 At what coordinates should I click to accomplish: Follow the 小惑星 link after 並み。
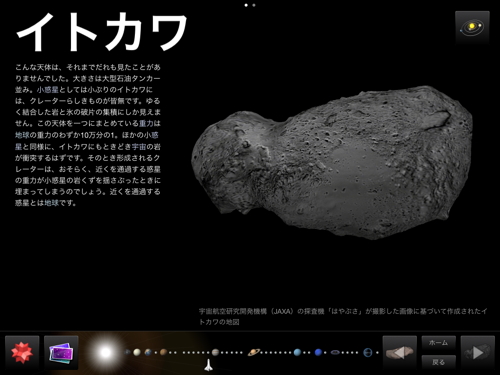tap(48, 90)
